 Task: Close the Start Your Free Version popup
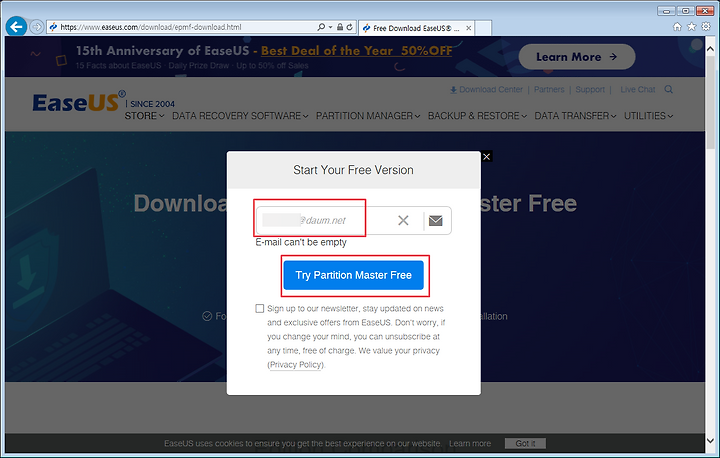[487, 157]
